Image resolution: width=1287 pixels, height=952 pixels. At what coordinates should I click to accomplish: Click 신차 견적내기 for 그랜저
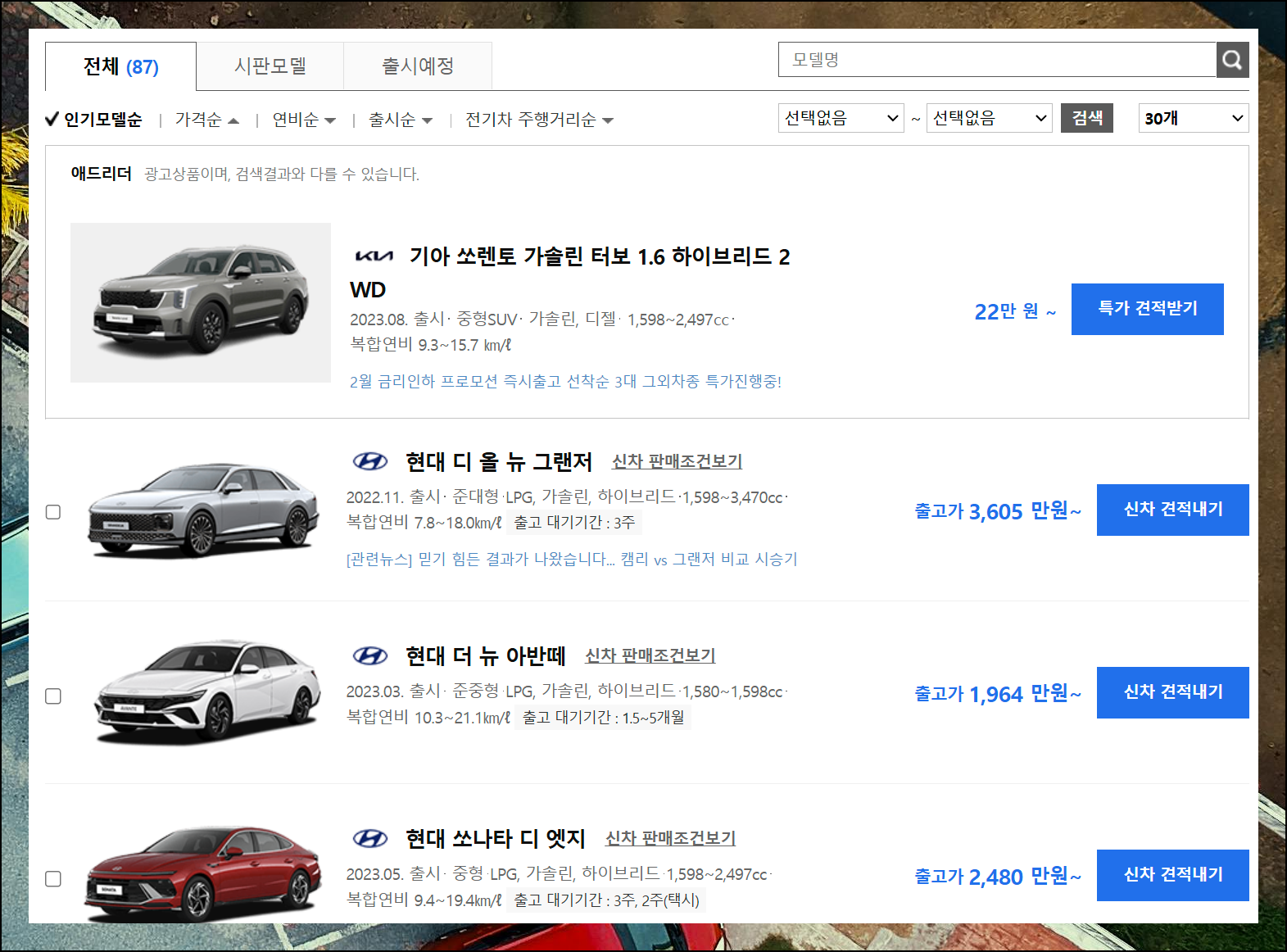[x=1172, y=510]
